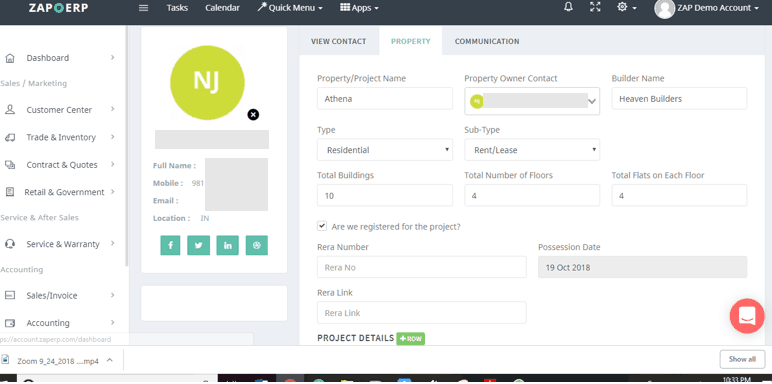This screenshot has height=384, width=772.
Task: Toggle fullscreen mode icon
Action: pos(595,7)
